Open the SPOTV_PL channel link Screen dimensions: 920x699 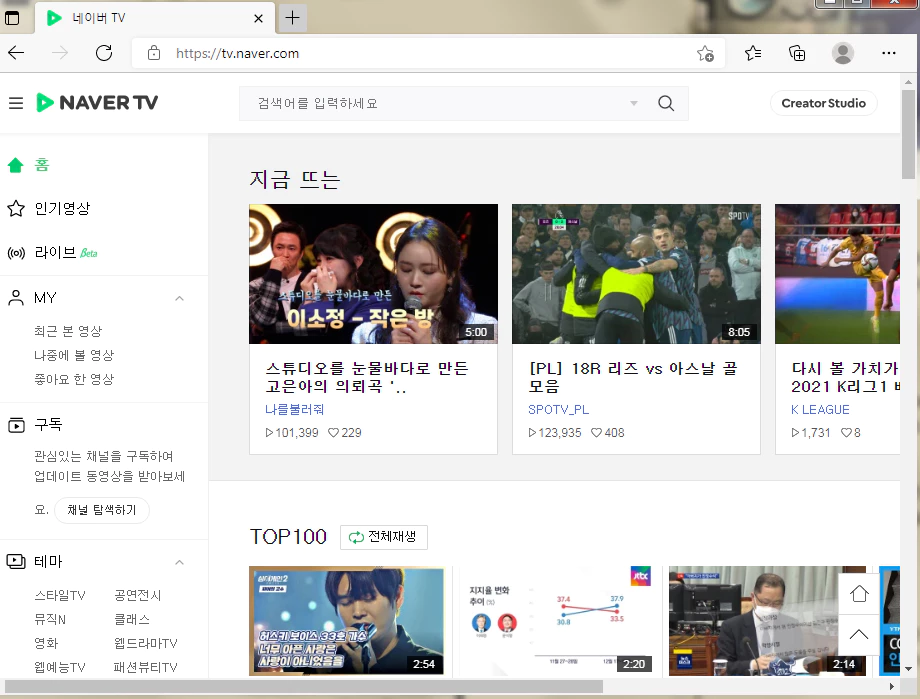point(559,410)
